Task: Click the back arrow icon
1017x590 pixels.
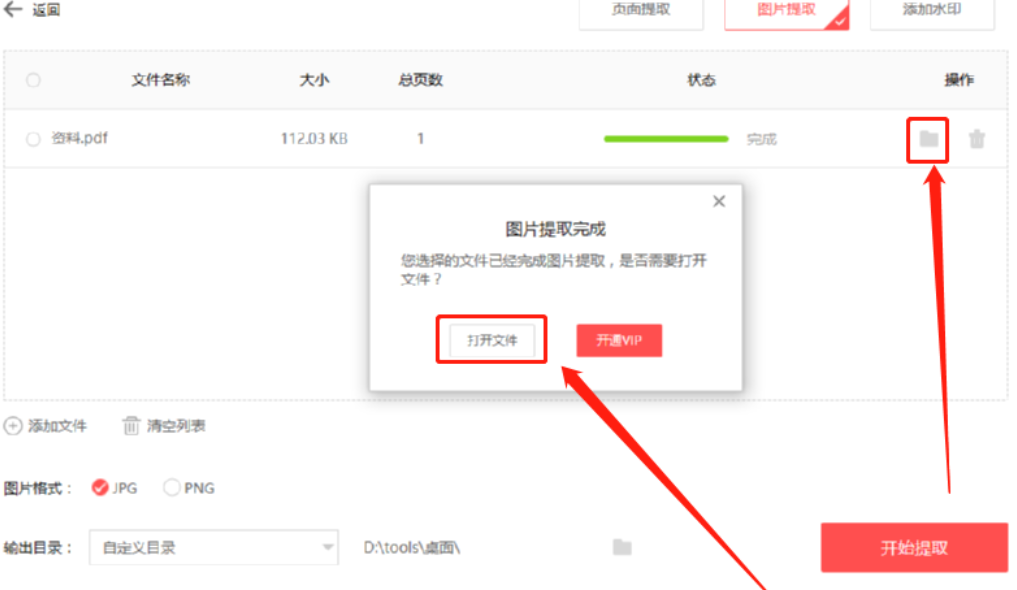Action: coord(13,9)
